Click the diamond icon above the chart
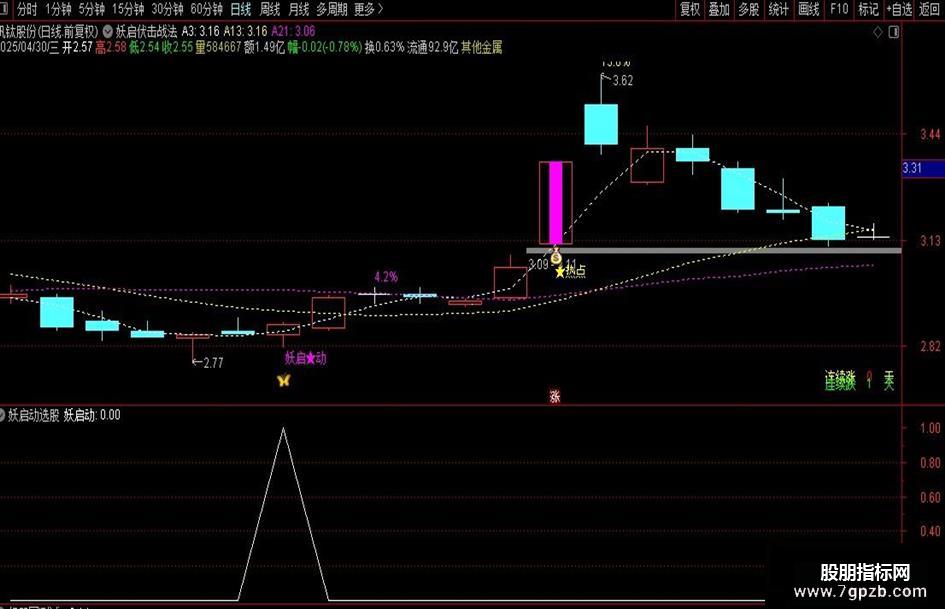 [x=878, y=32]
